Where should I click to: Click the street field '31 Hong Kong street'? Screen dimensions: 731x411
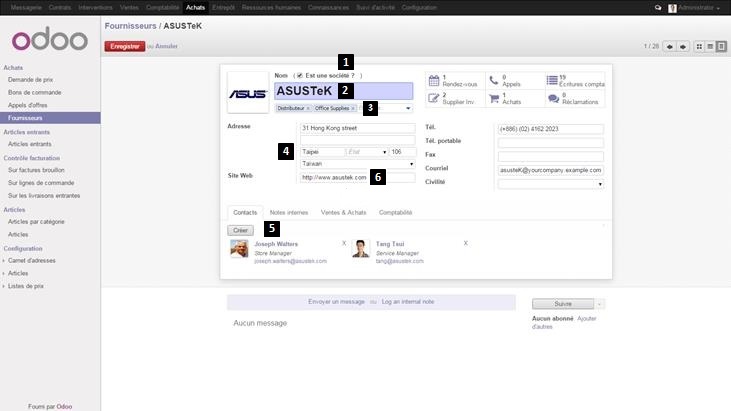[x=358, y=128]
